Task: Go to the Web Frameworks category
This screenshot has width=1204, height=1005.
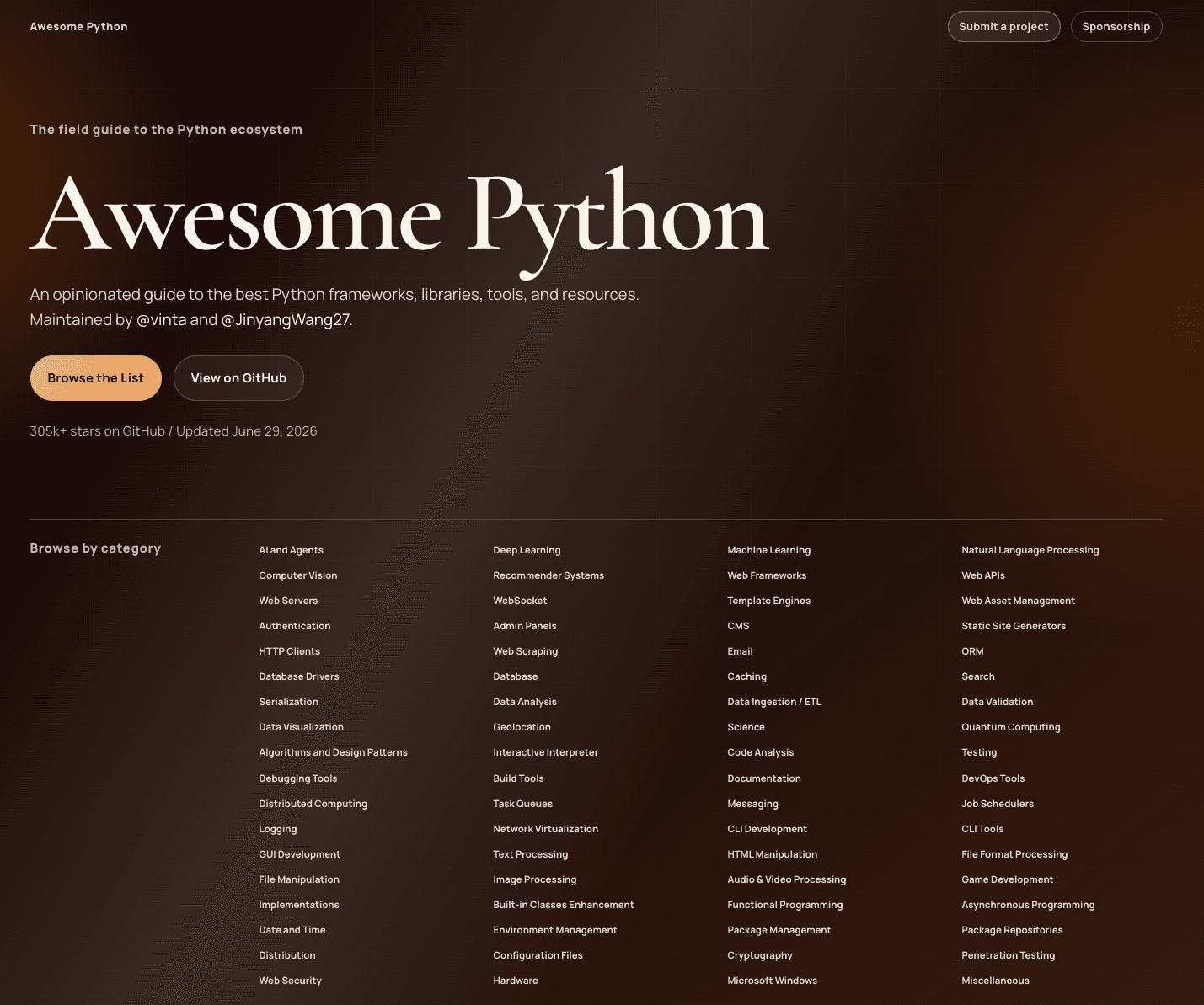Action: coord(767,575)
